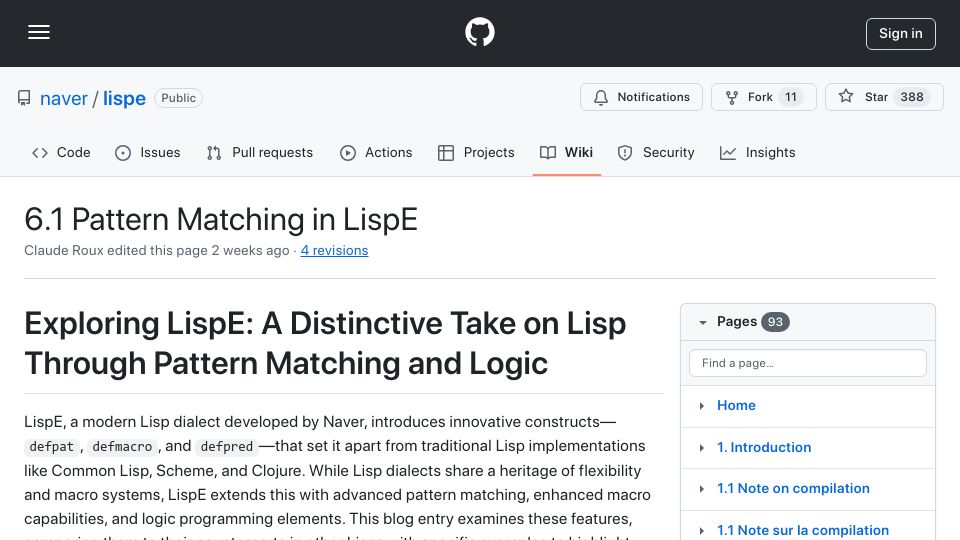The width and height of the screenshot is (960, 540).
Task: Click the Code brackets icon
Action: point(40,153)
